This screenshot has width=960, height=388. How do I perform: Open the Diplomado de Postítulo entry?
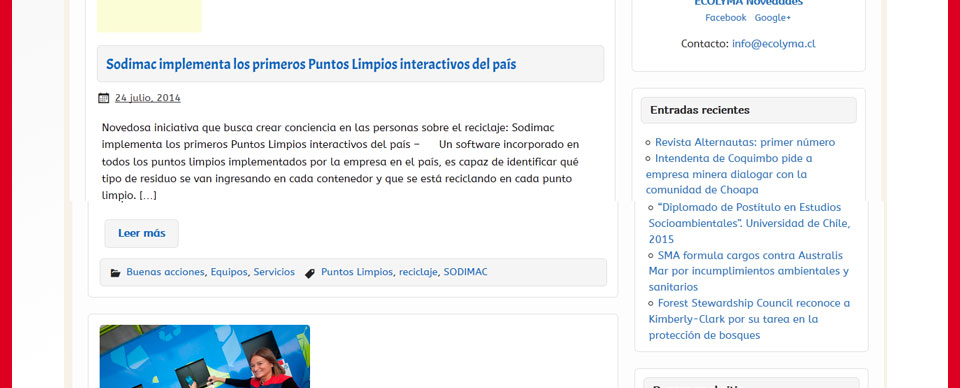coord(749,223)
